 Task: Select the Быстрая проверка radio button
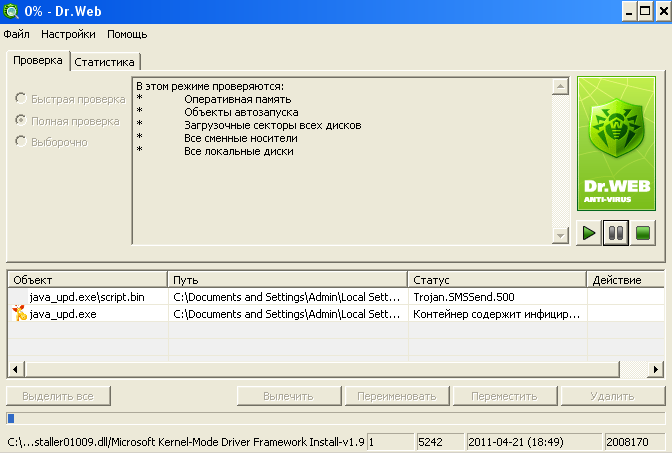(x=21, y=98)
